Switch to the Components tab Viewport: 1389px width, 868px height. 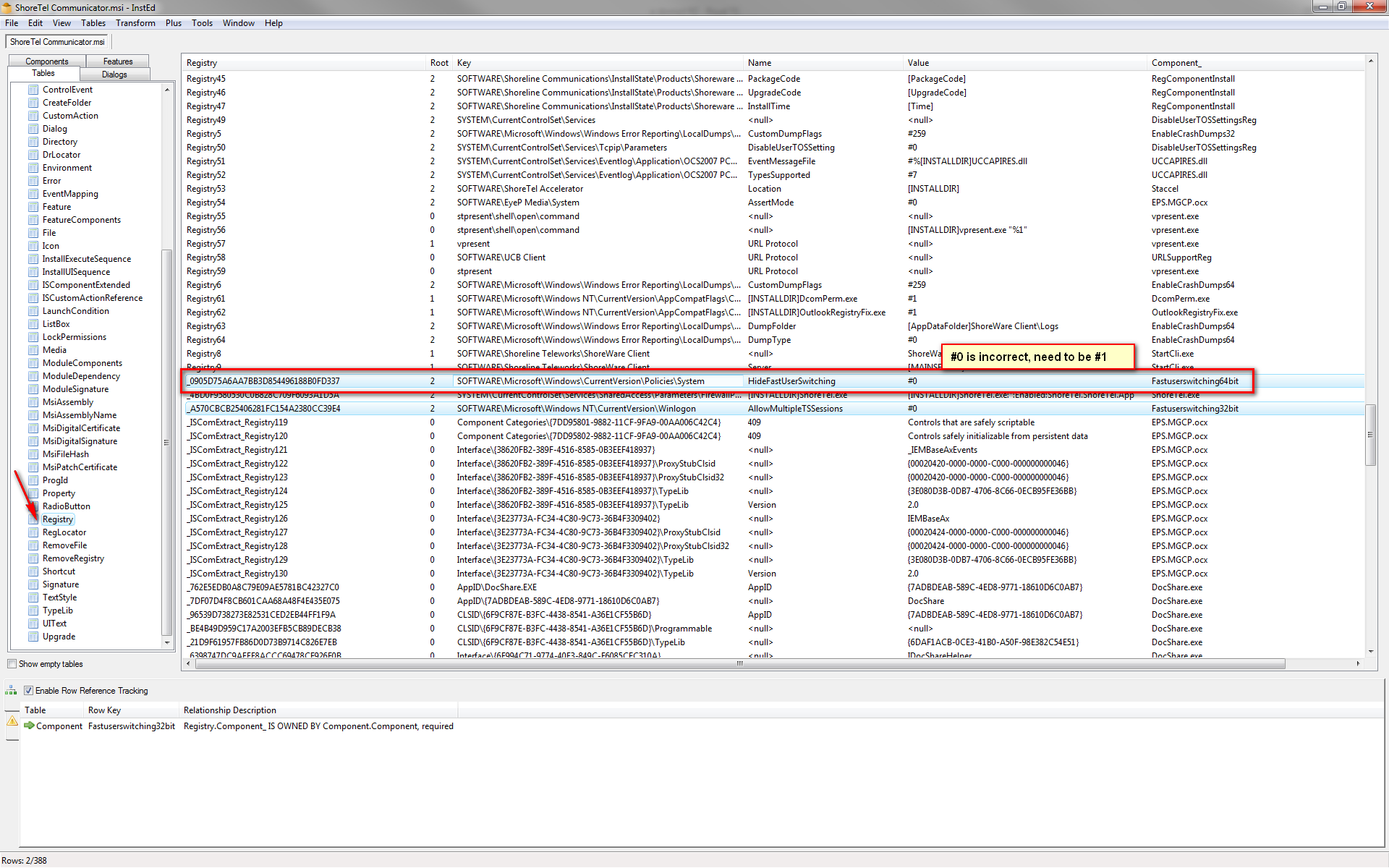(47, 61)
